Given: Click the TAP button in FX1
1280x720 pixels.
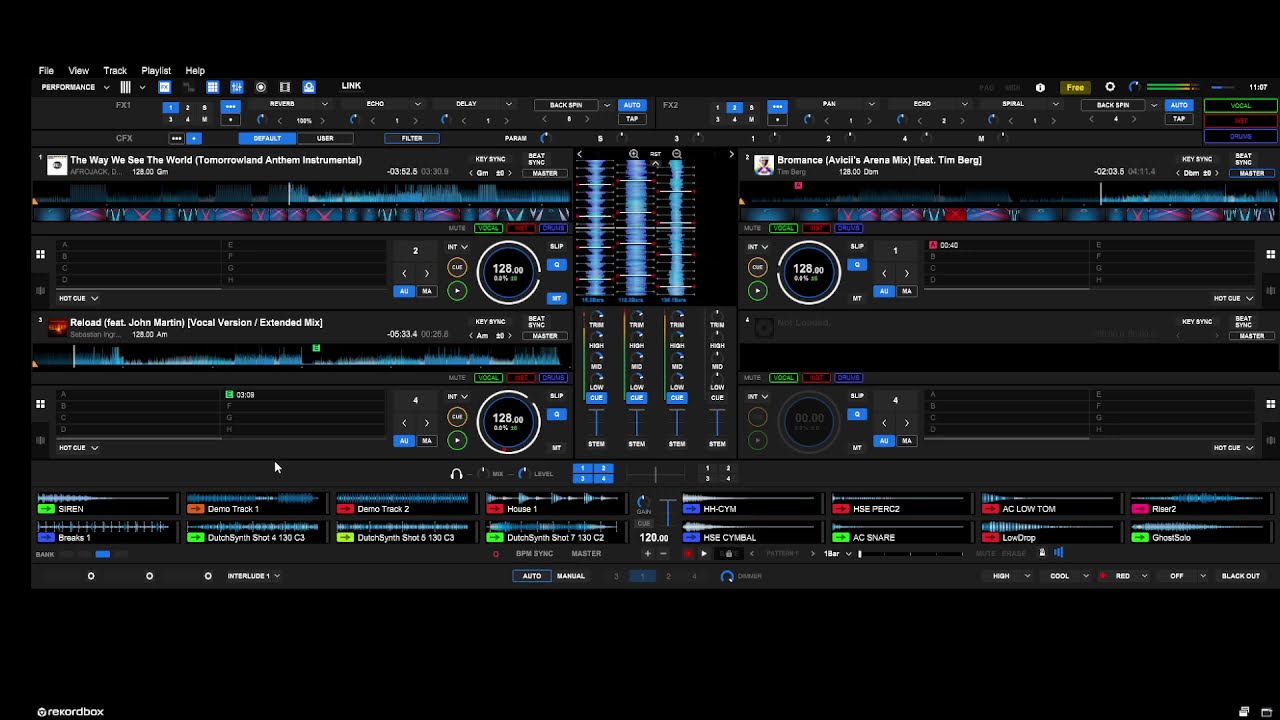Looking at the screenshot, I should point(632,119).
